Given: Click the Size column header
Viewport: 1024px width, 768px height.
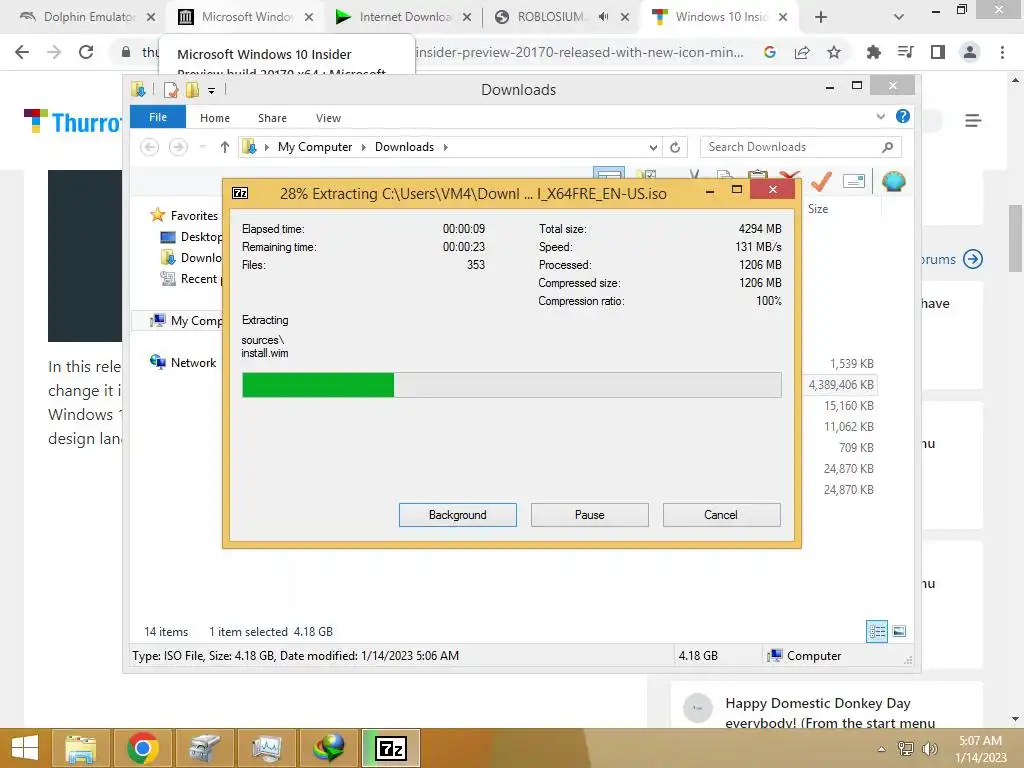Looking at the screenshot, I should pos(818,209).
